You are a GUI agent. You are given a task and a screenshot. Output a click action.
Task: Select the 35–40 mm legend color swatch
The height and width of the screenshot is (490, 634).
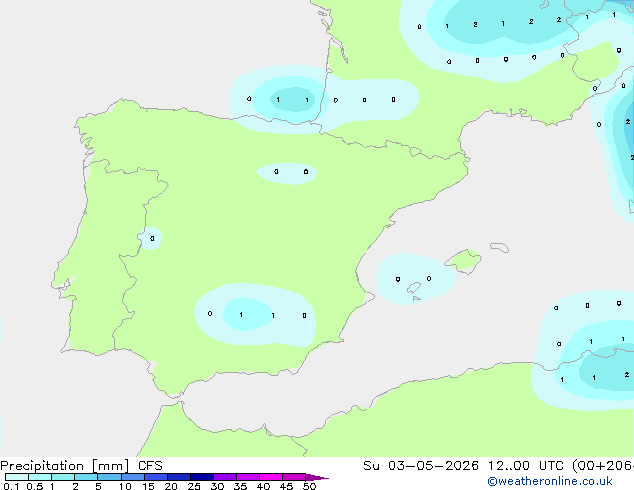pos(248,477)
